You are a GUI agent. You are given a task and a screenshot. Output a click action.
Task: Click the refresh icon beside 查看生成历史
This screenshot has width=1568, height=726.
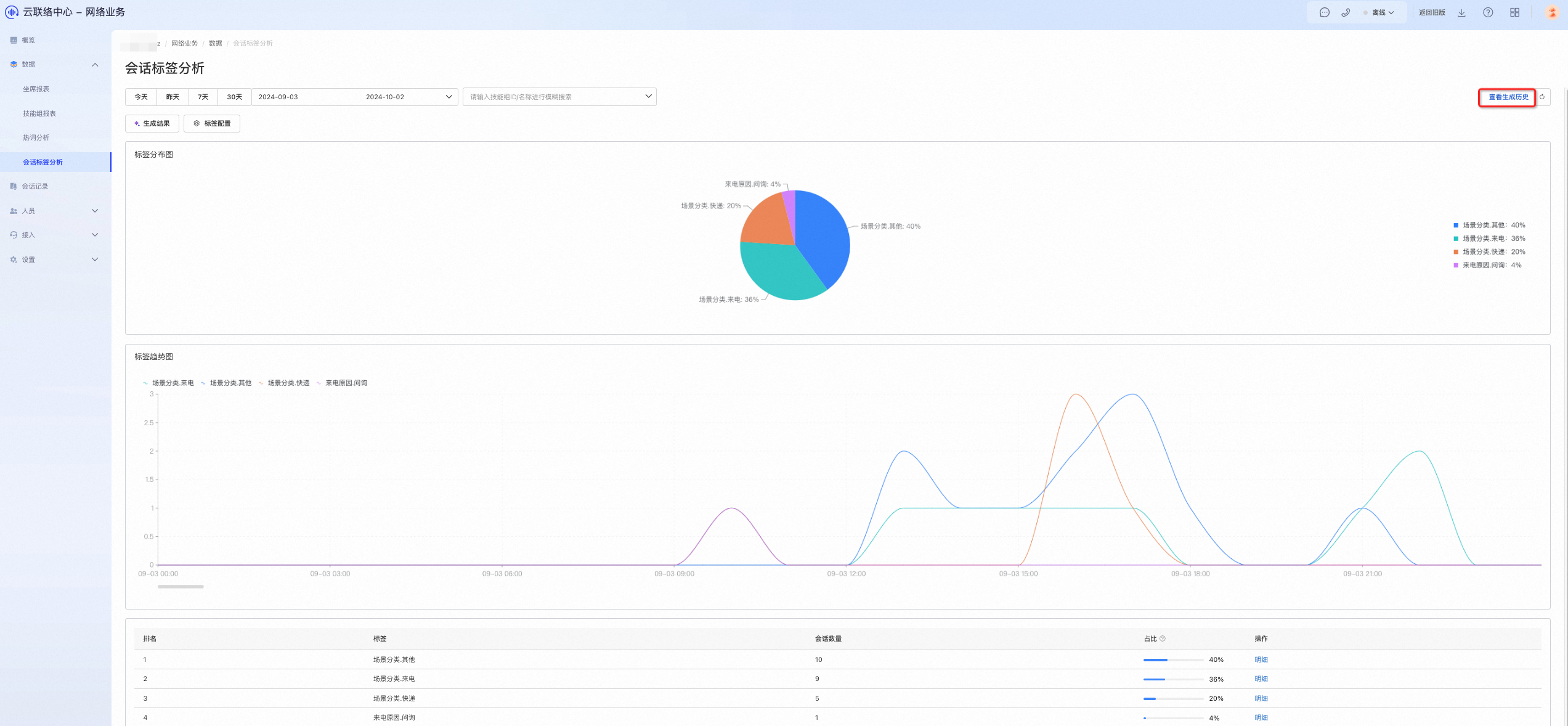(x=1542, y=97)
